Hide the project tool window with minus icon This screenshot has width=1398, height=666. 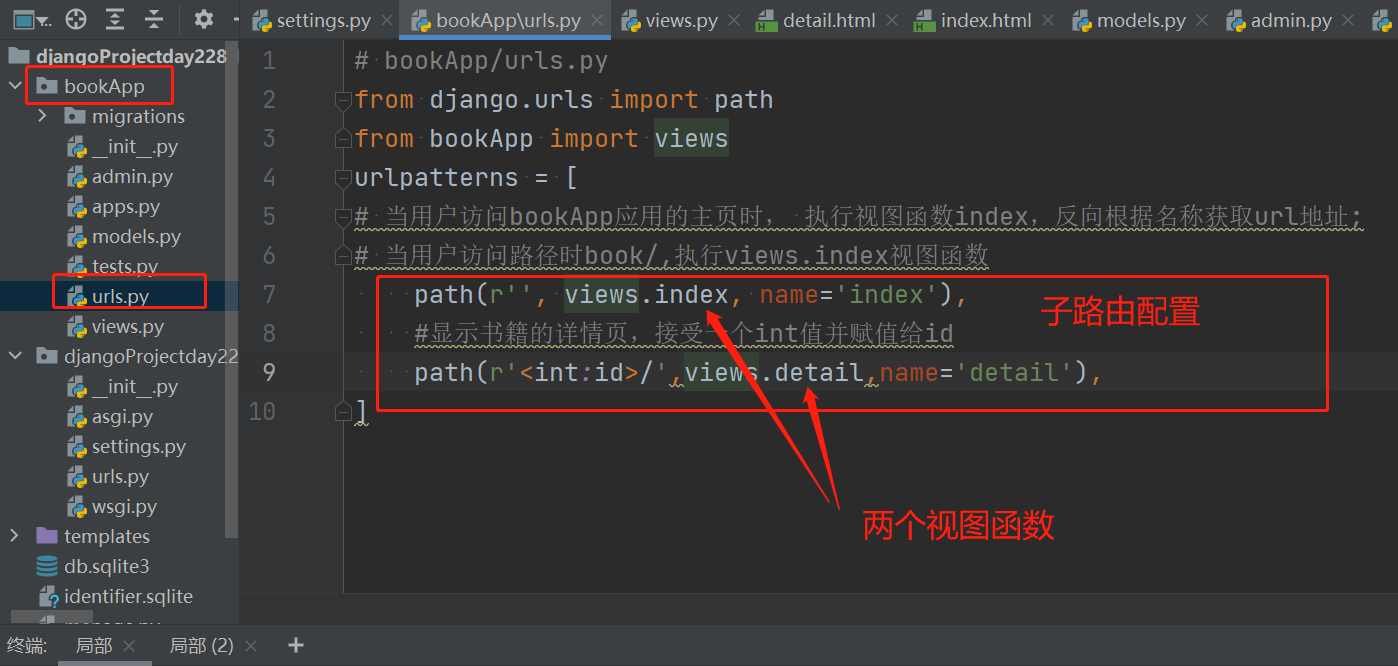[x=236, y=19]
